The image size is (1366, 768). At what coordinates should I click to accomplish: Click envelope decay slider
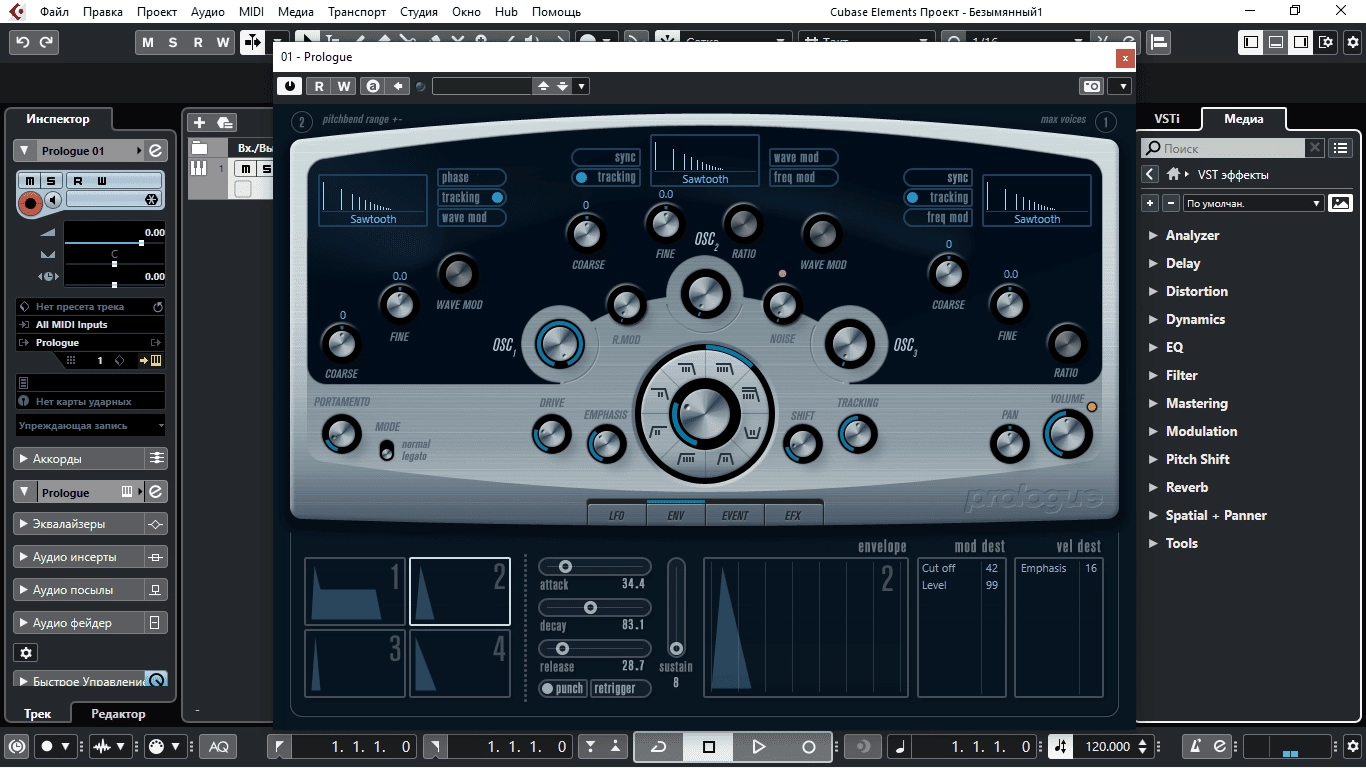[595, 607]
